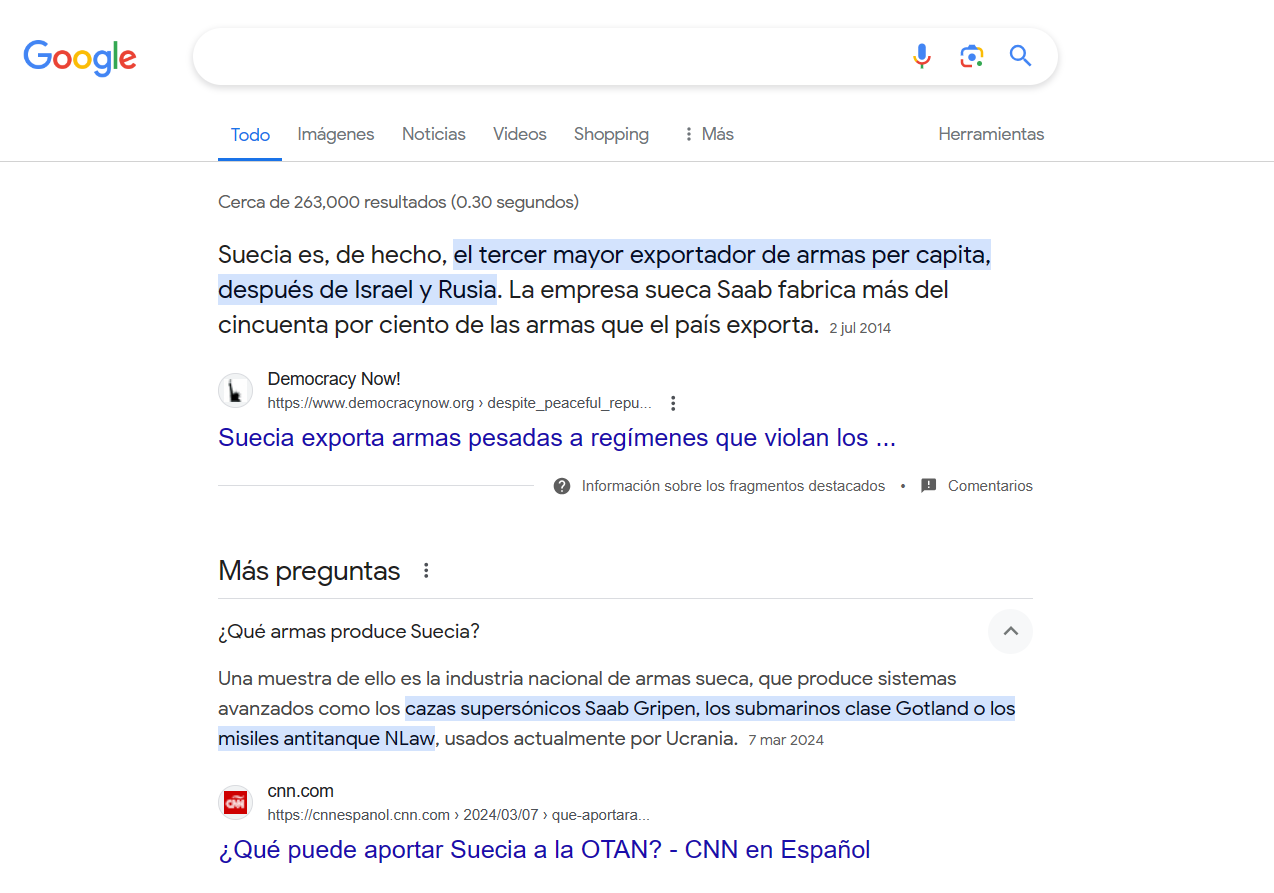This screenshot has height=893, width=1274.
Task: Click the CNN site favicon
Action: (x=236, y=802)
